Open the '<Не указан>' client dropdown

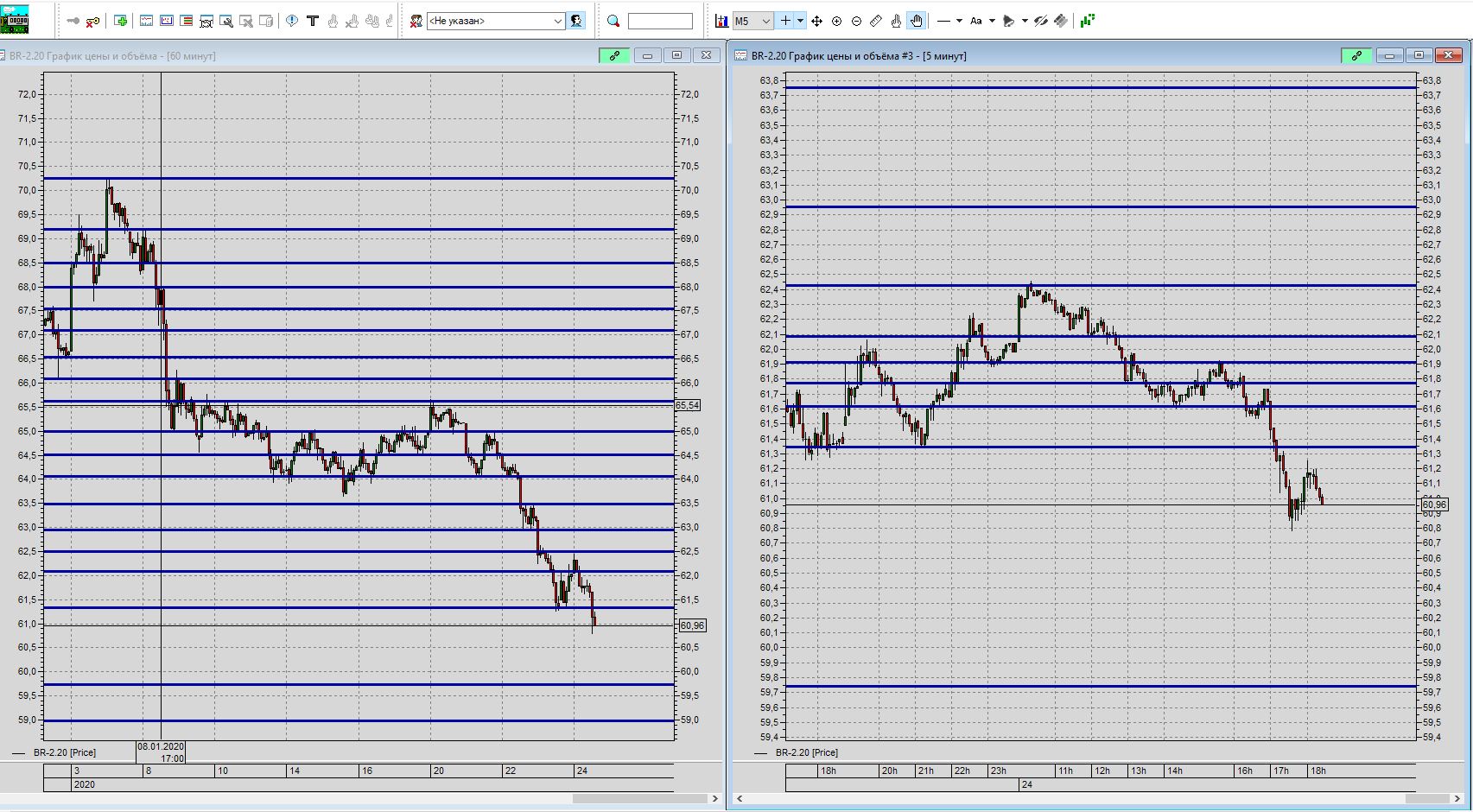tap(496, 21)
